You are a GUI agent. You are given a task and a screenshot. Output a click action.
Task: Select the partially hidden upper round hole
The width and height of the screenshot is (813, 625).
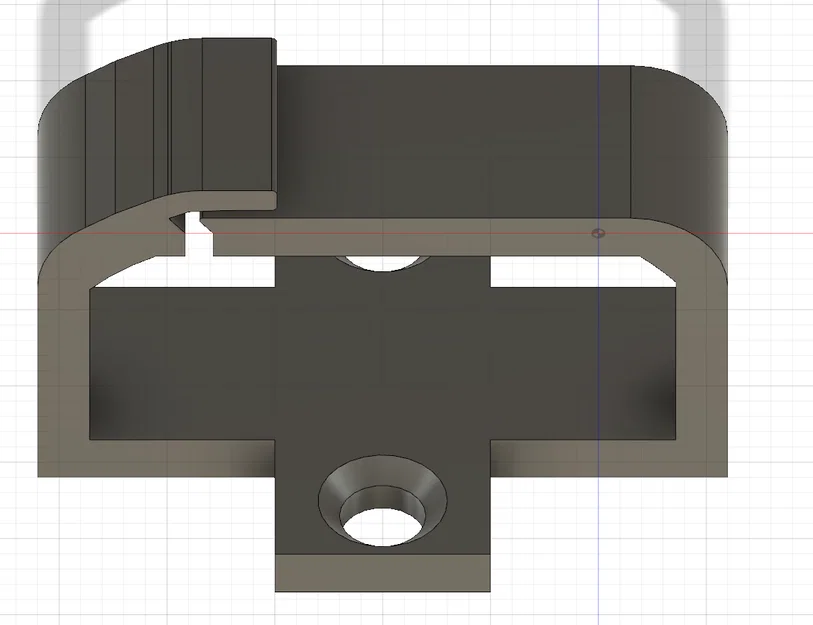(382, 263)
